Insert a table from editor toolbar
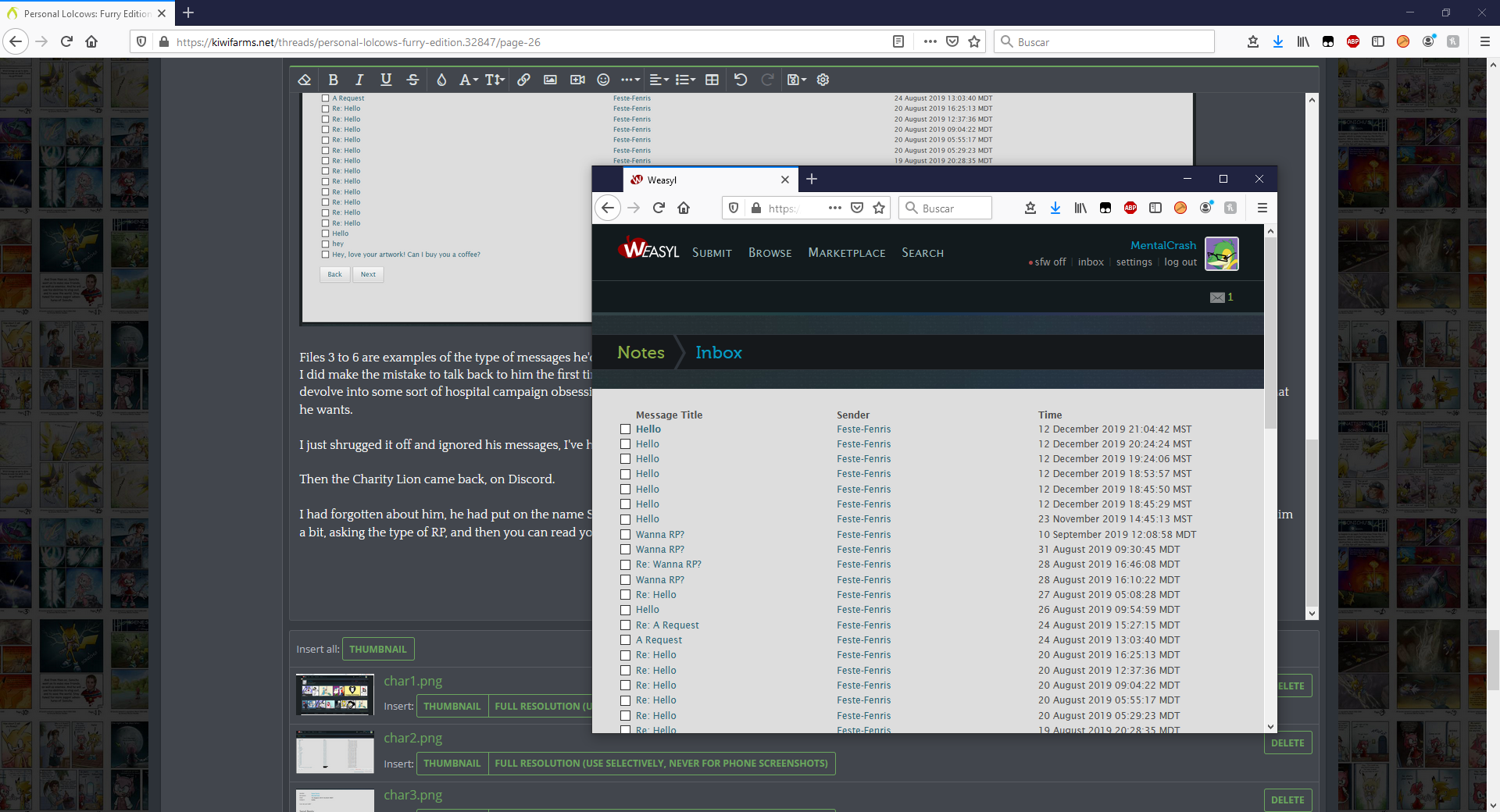Image resolution: width=1500 pixels, height=812 pixels. [x=712, y=80]
